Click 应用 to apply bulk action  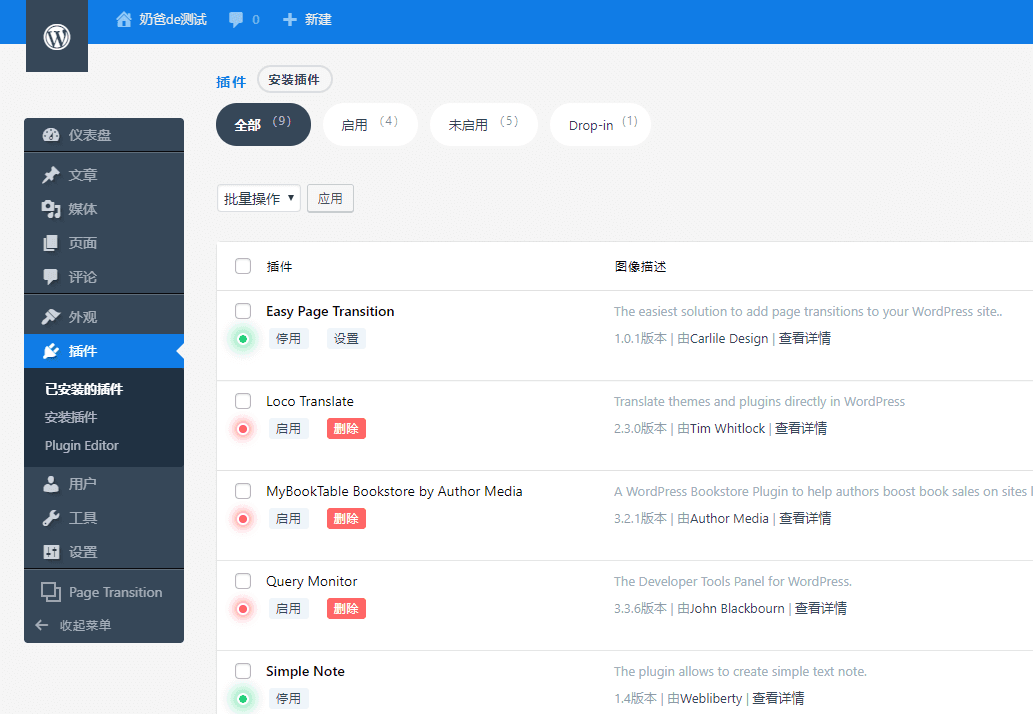[x=330, y=198]
